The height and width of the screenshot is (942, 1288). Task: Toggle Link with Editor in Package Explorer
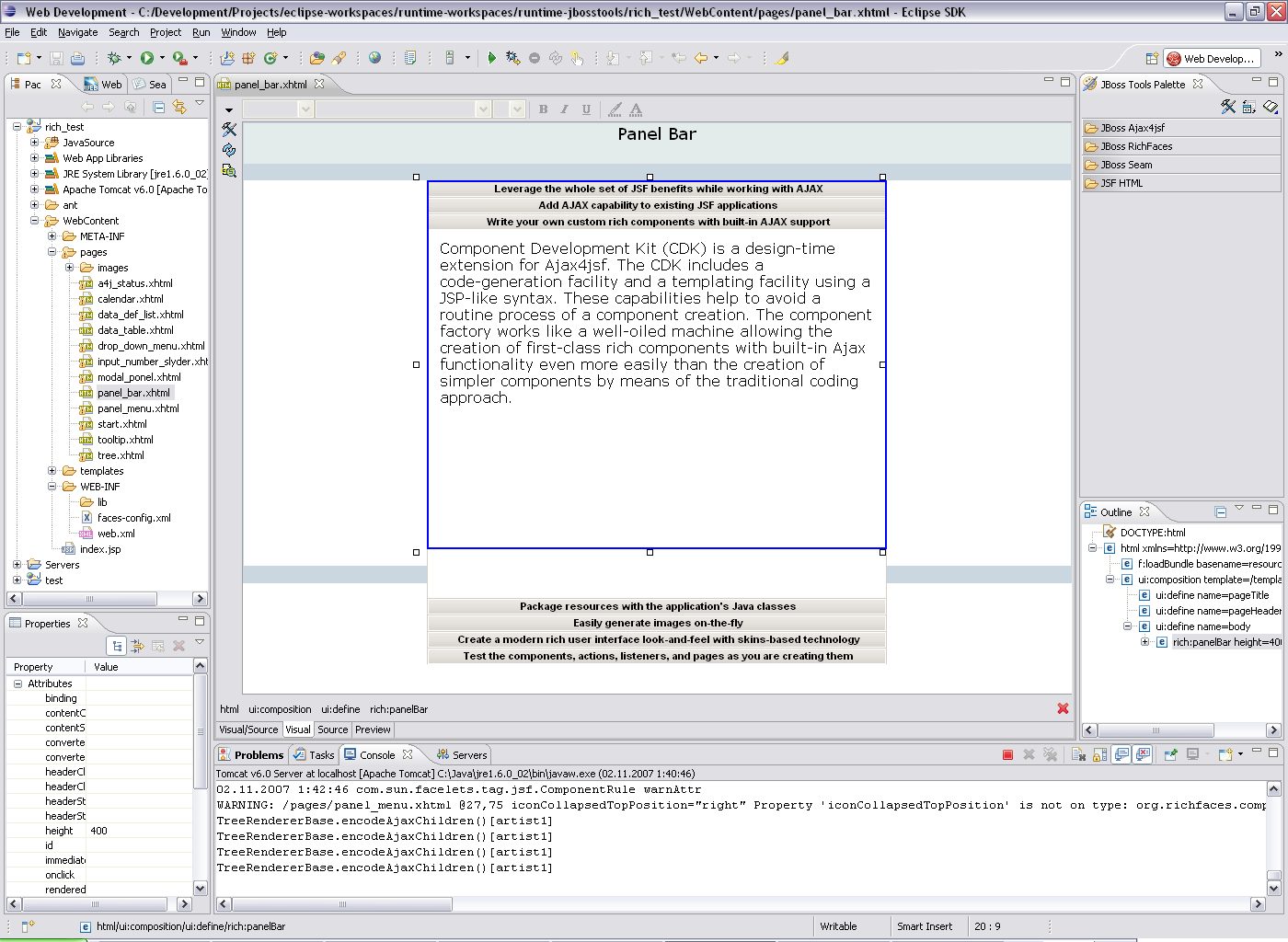coord(179,107)
